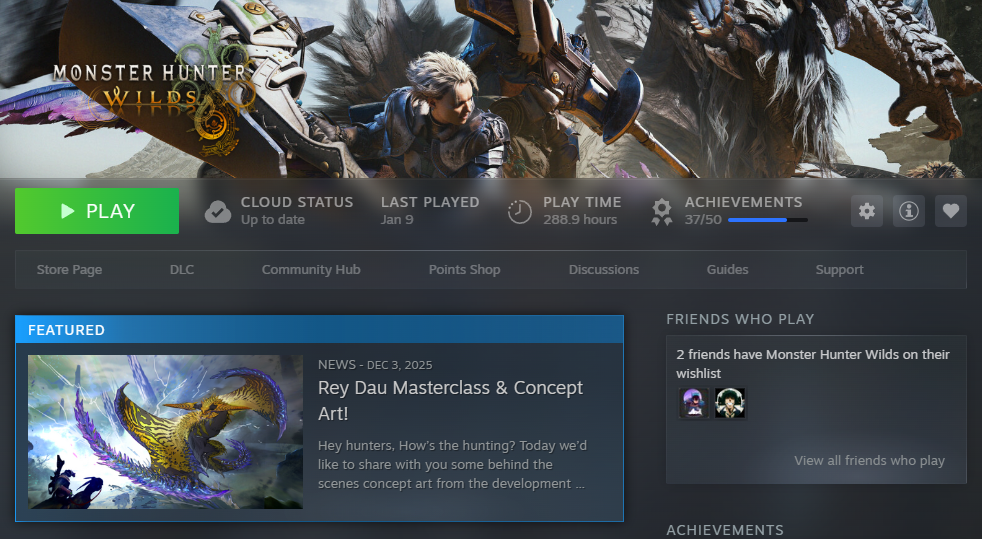The image size is (982, 539).
Task: Go to the DLC tab
Action: [182, 270]
